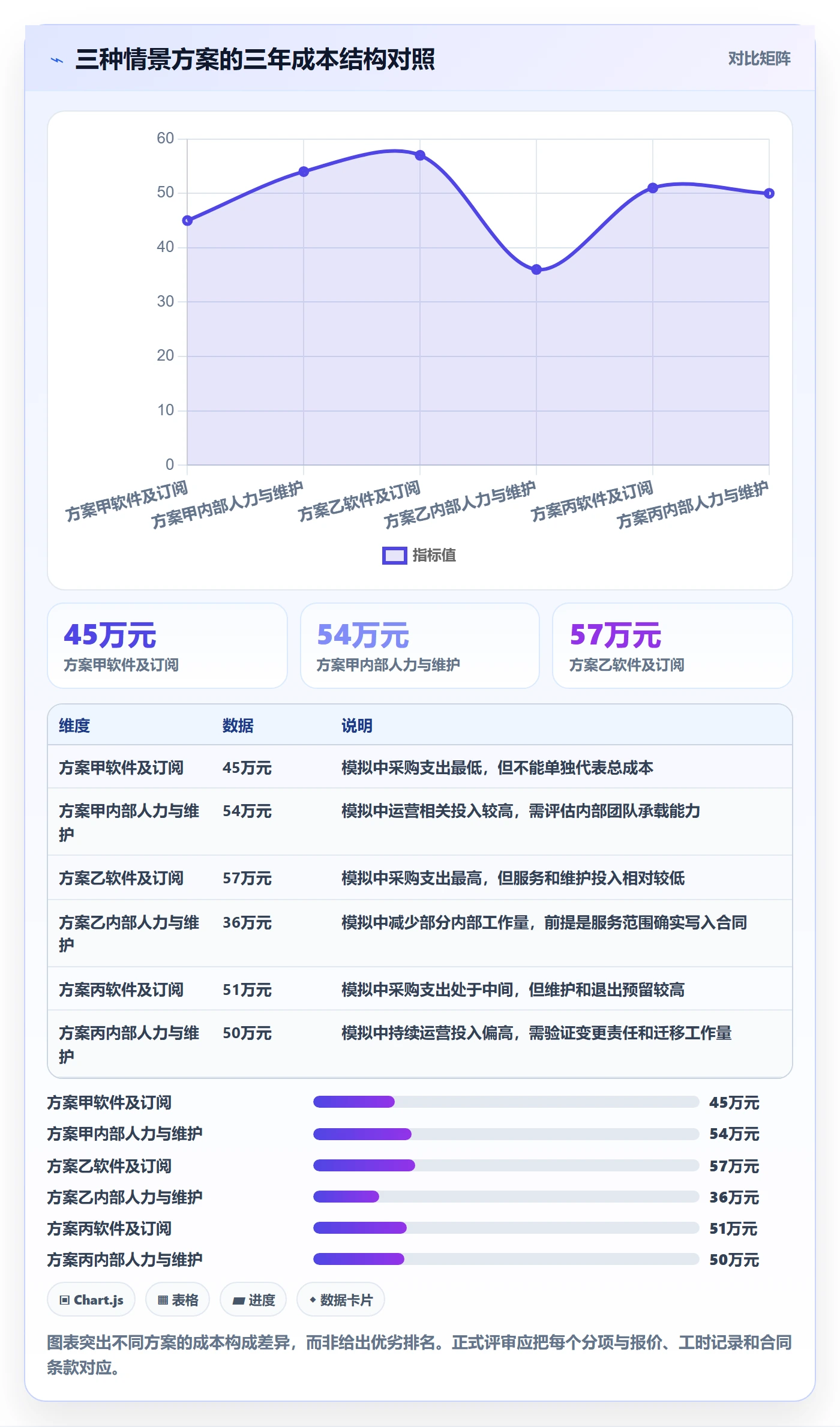The image size is (840, 1427).
Task: Click progress bar for 方案丙内部人力与维护
Action: click(x=506, y=1259)
